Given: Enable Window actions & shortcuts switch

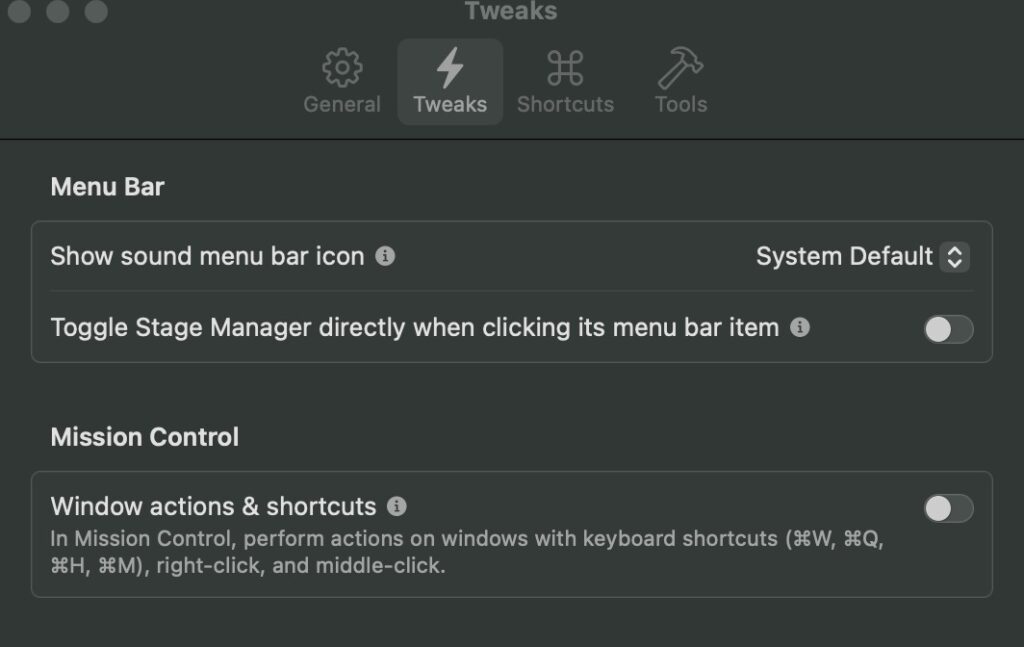Looking at the screenshot, I should (948, 509).
